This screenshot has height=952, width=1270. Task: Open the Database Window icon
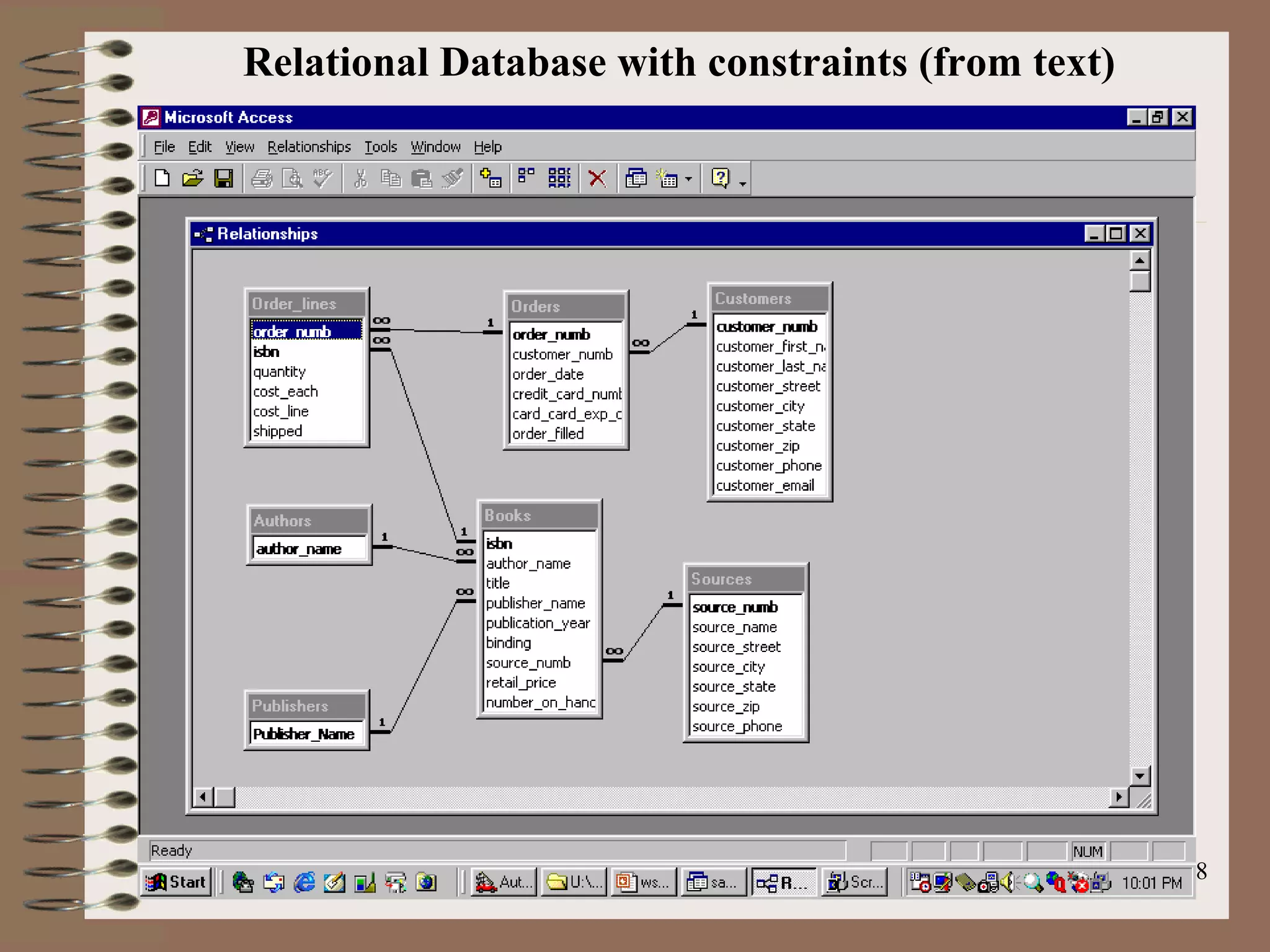(636, 179)
